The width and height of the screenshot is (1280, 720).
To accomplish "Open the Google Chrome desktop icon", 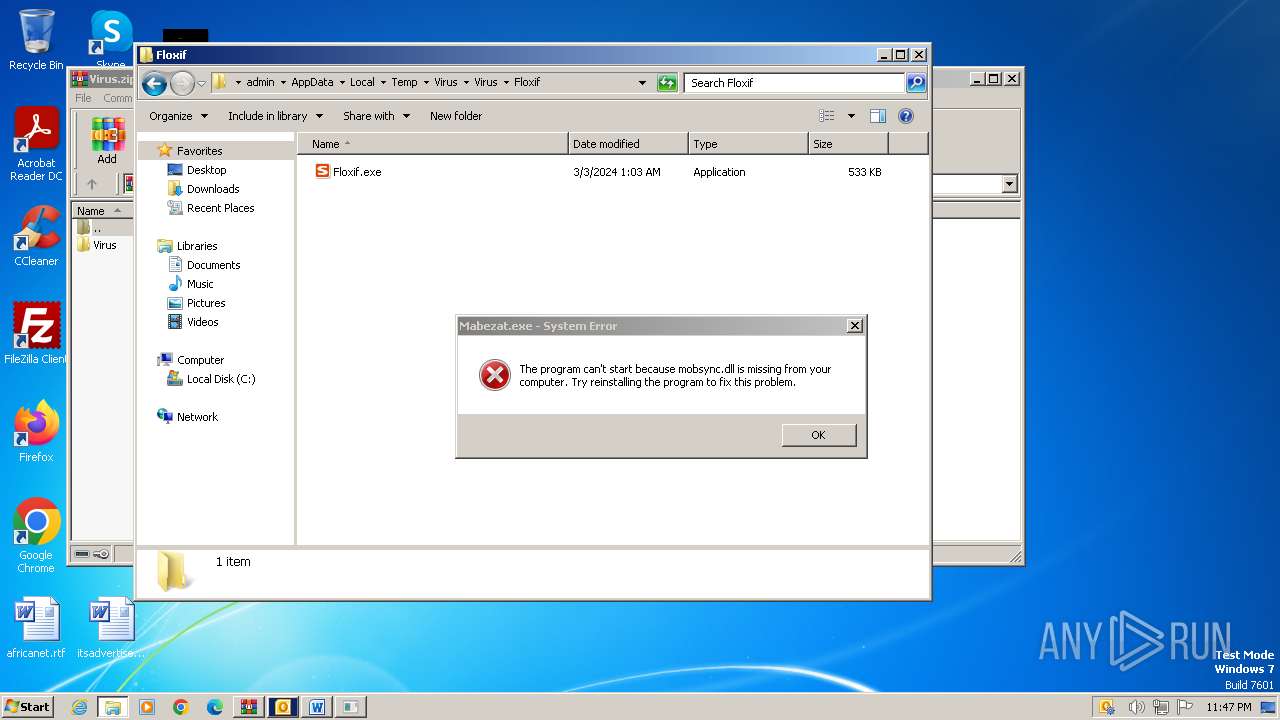I will [x=36, y=535].
